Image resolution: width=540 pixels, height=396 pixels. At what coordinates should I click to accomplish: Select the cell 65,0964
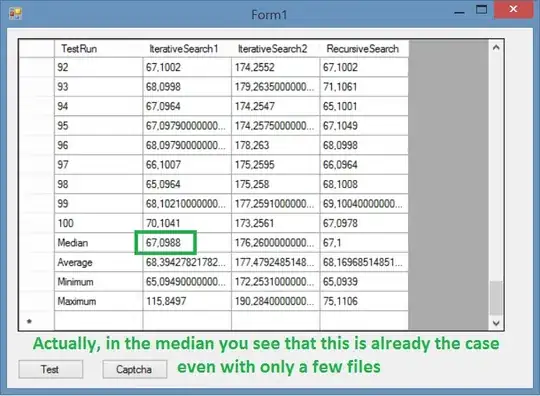pyautogui.click(x=187, y=184)
